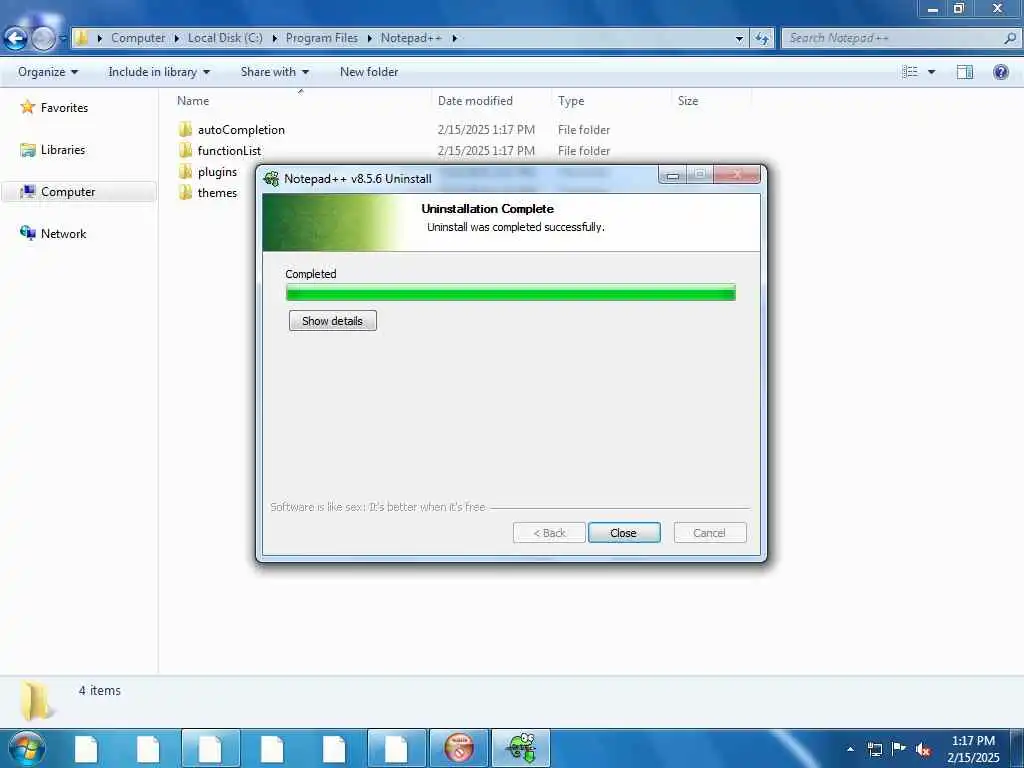The height and width of the screenshot is (768, 1024).
Task: Click the address bar Refresh icon
Action: 761,39
